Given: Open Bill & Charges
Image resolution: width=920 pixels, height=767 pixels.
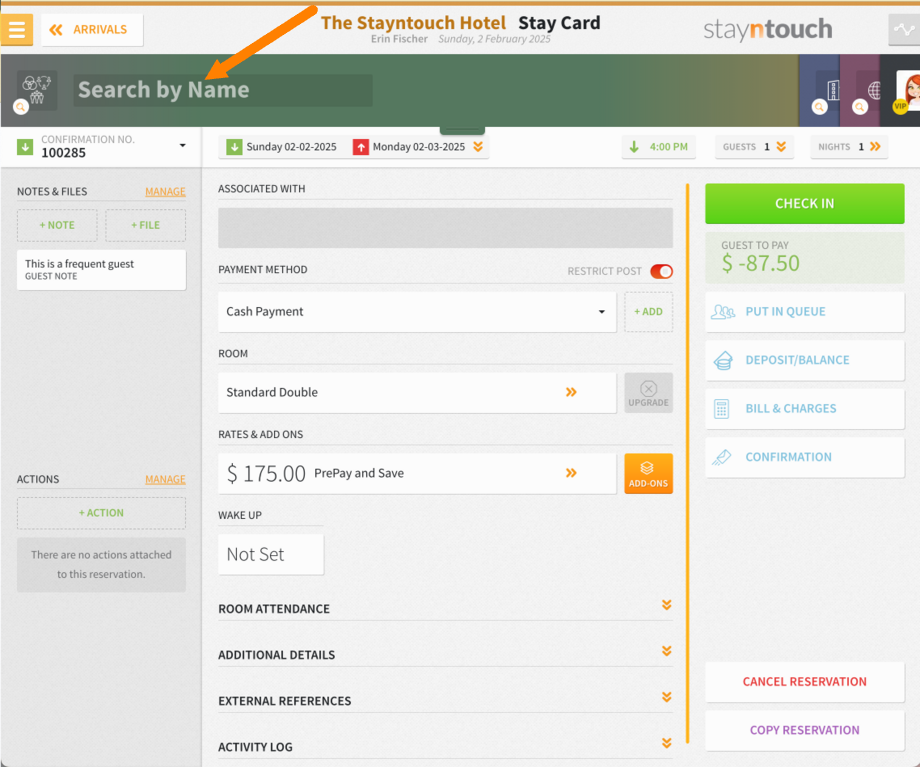Looking at the screenshot, I should coord(804,408).
